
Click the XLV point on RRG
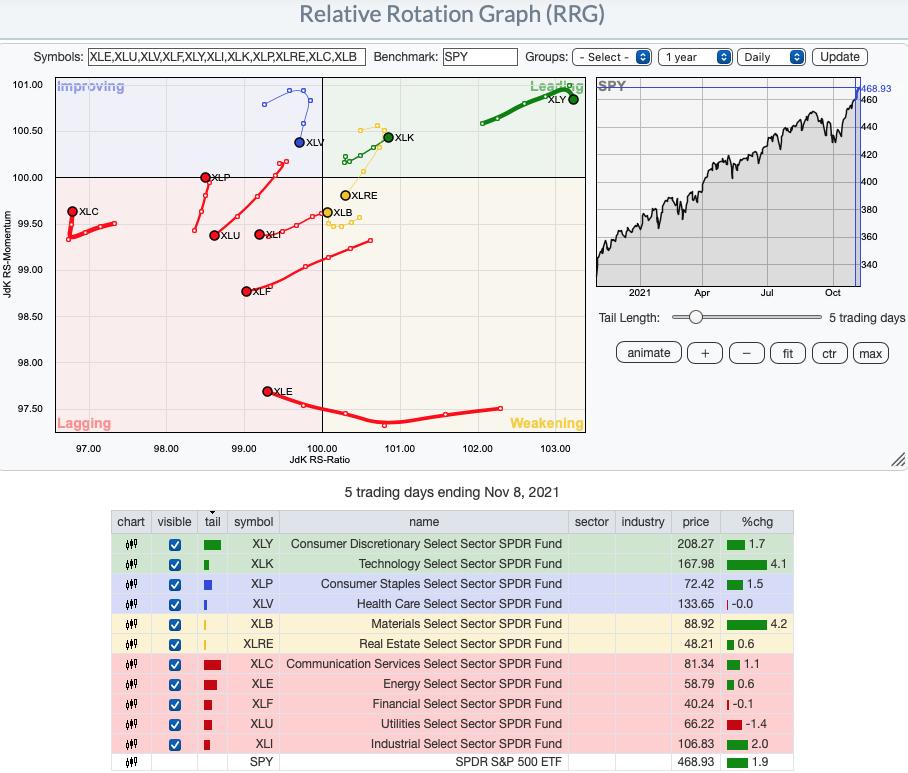(299, 142)
